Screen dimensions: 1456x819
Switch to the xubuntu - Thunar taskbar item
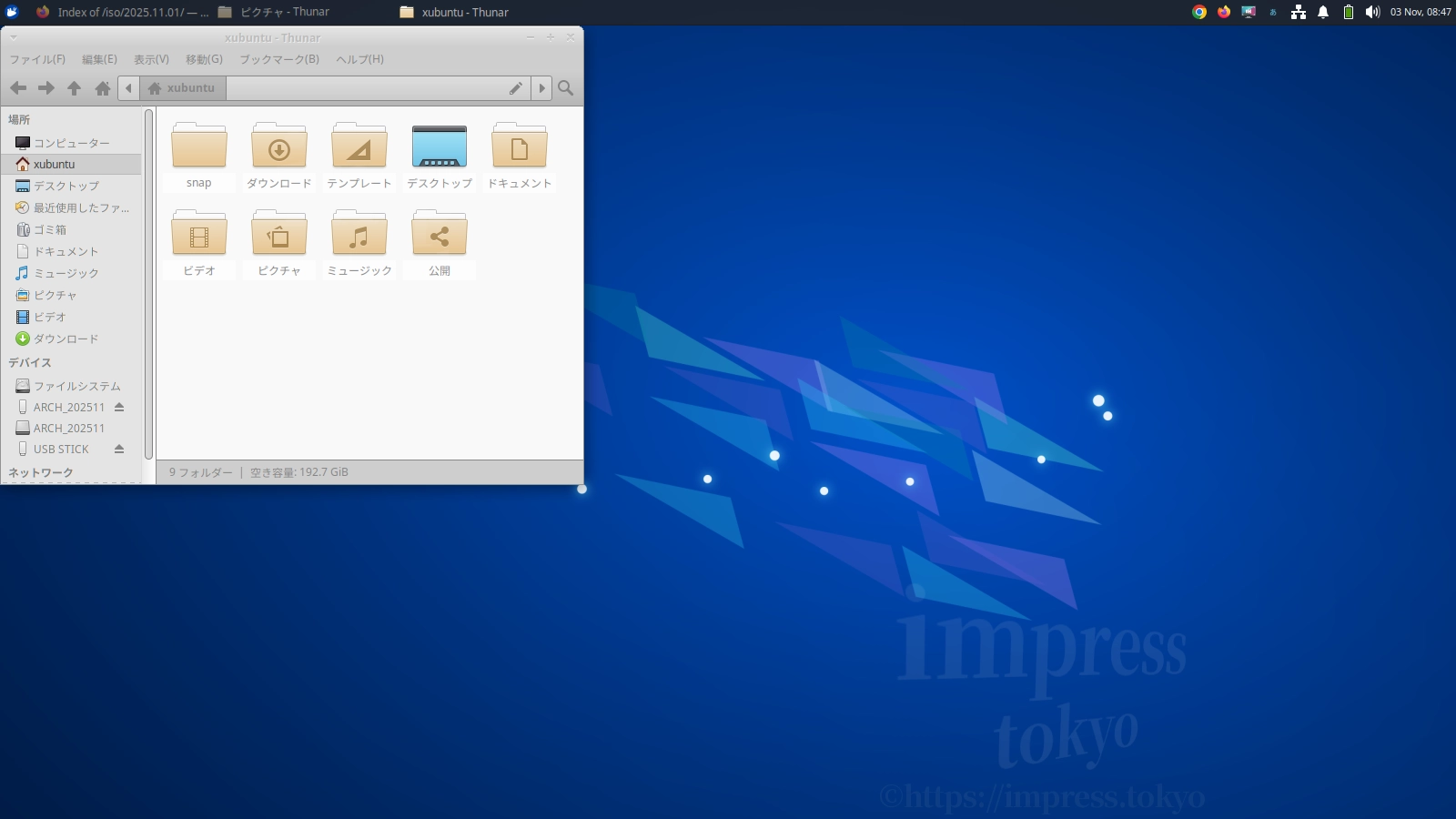pos(454,12)
